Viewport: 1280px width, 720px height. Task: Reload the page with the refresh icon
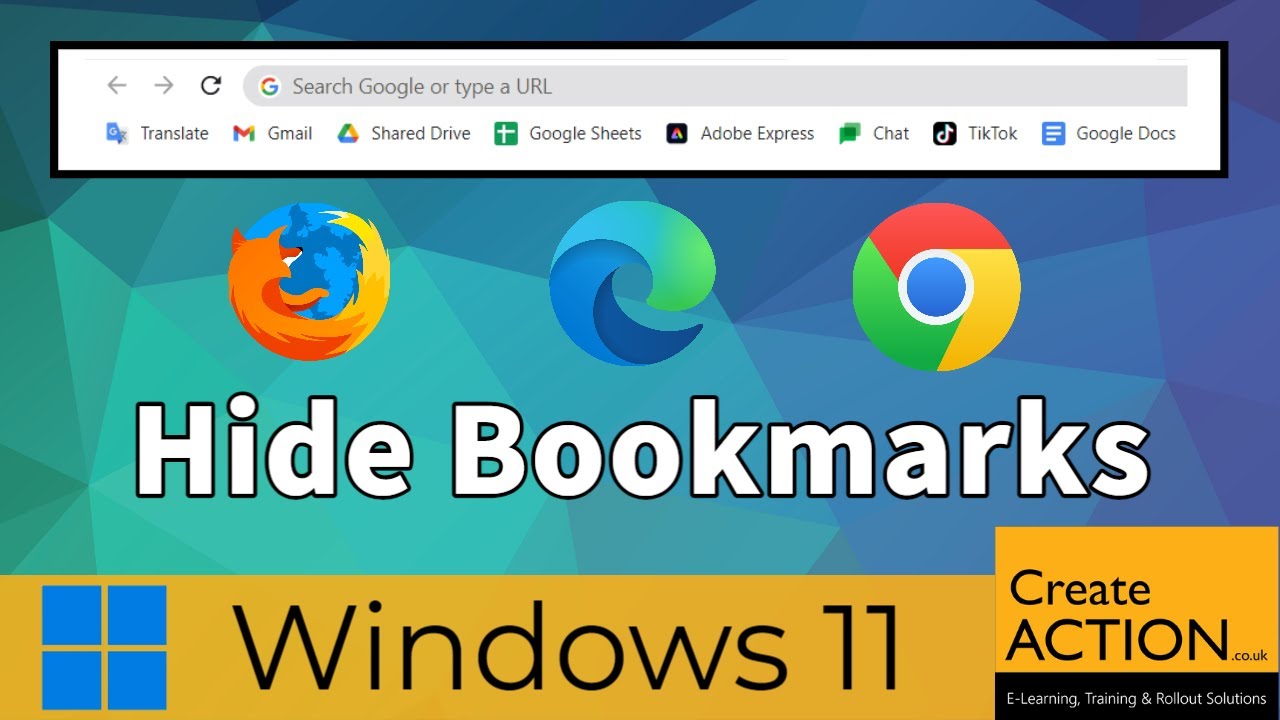[x=210, y=86]
